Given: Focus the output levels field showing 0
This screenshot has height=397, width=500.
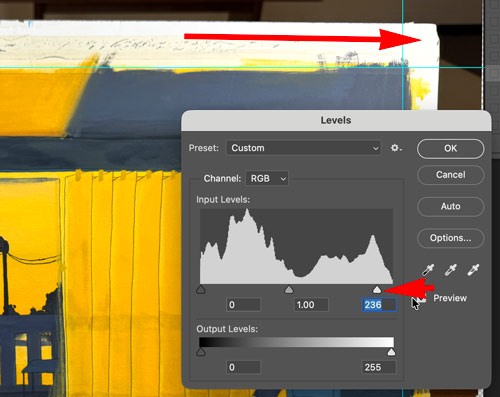Looking at the screenshot, I should (x=244, y=367).
